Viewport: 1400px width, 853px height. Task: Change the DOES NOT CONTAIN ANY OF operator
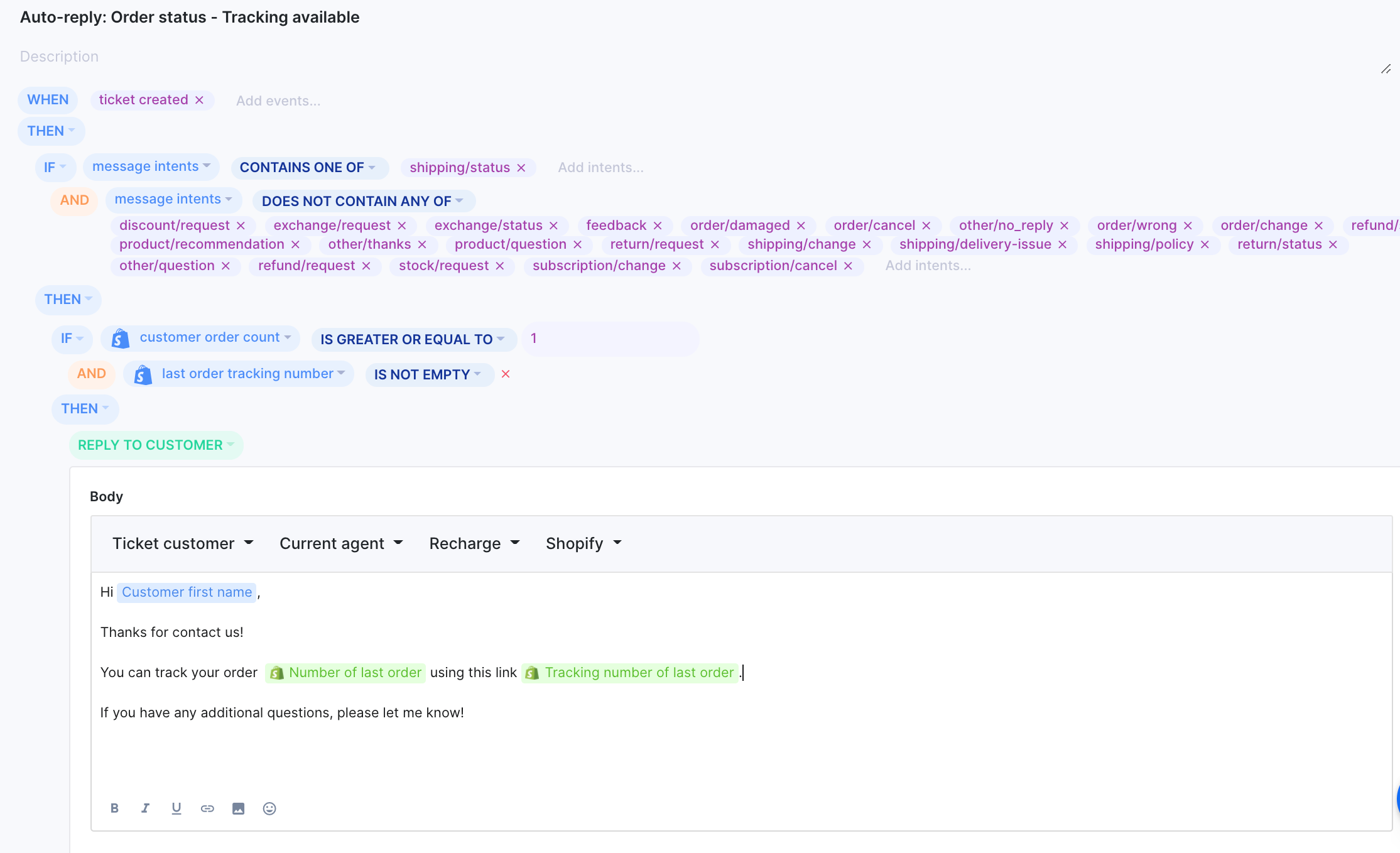point(363,201)
